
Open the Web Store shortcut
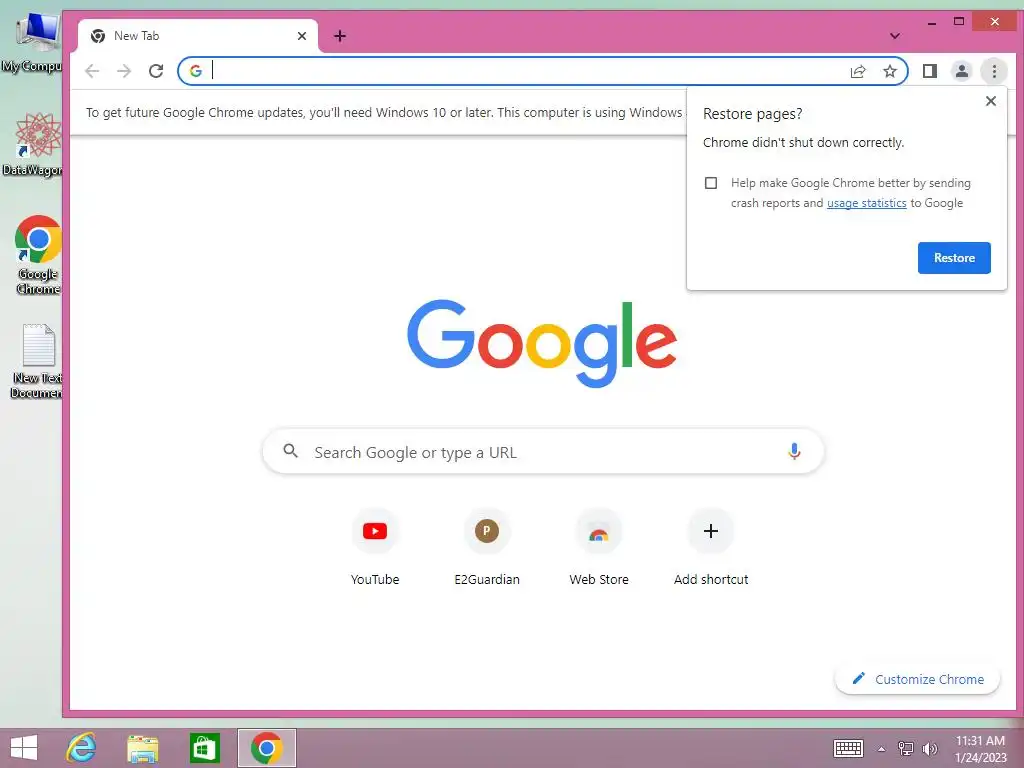[599, 547]
